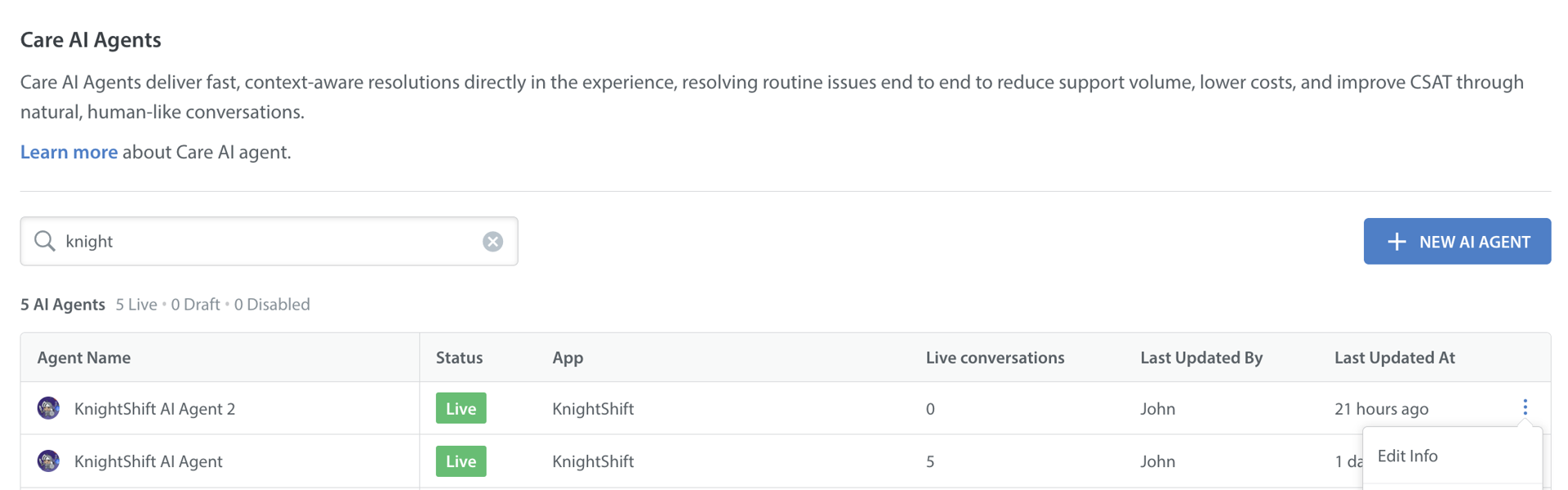Viewport: 1568px width, 490px height.
Task: Click the Live badge for KnightShift AI Agent 2
Action: pyautogui.click(x=461, y=408)
